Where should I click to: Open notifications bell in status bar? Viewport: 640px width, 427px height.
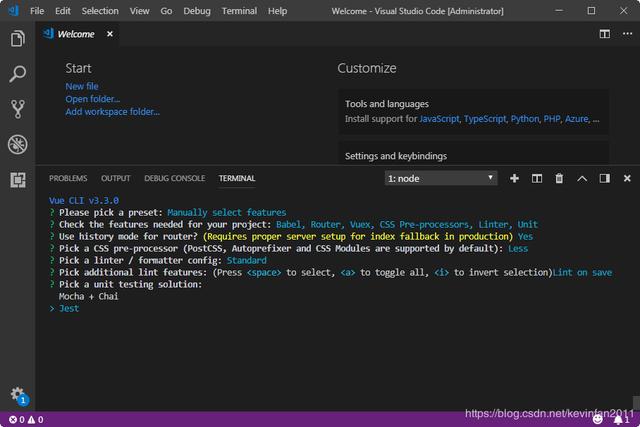[x=622, y=419]
